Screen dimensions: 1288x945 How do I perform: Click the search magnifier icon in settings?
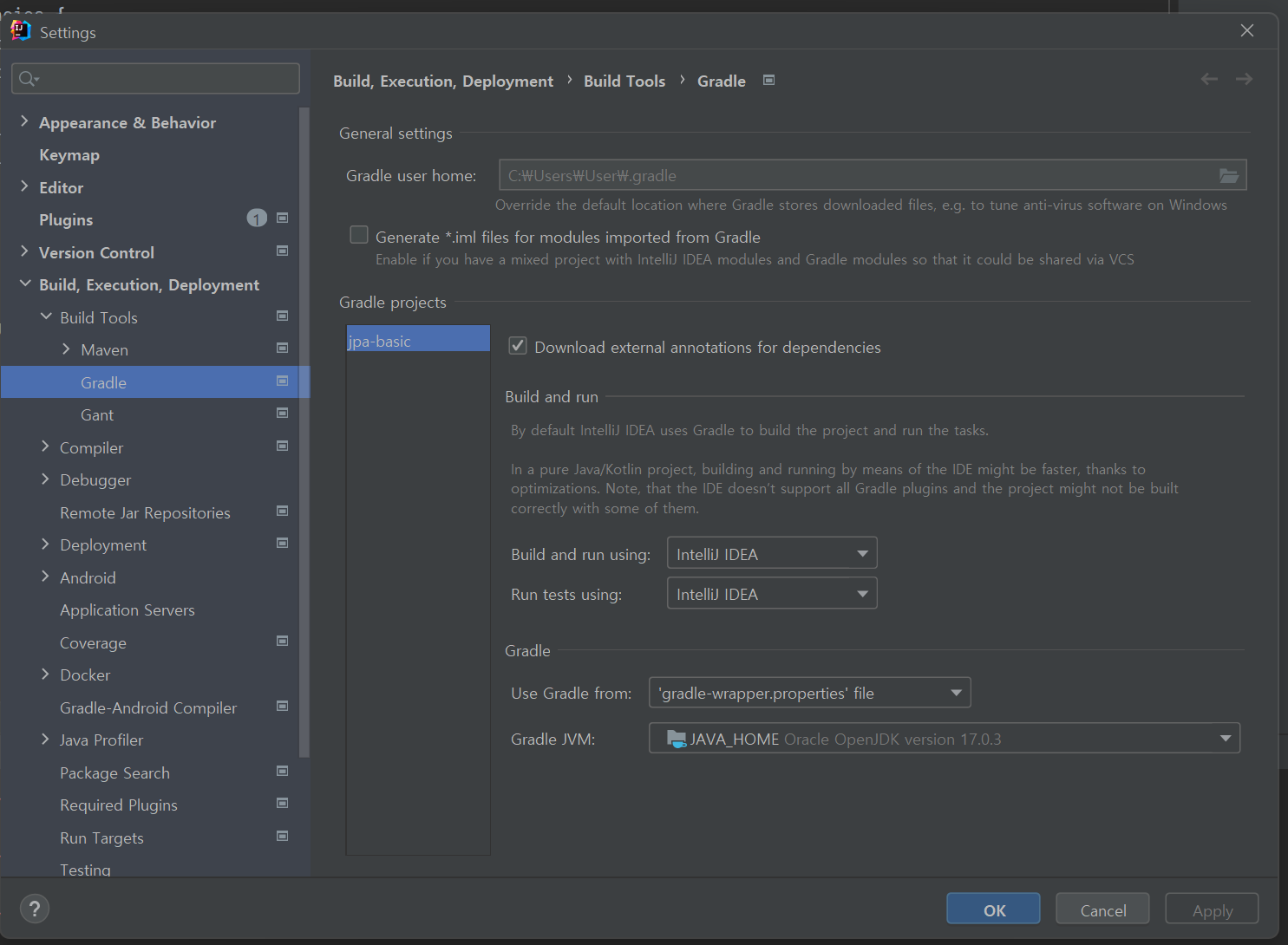point(29,79)
